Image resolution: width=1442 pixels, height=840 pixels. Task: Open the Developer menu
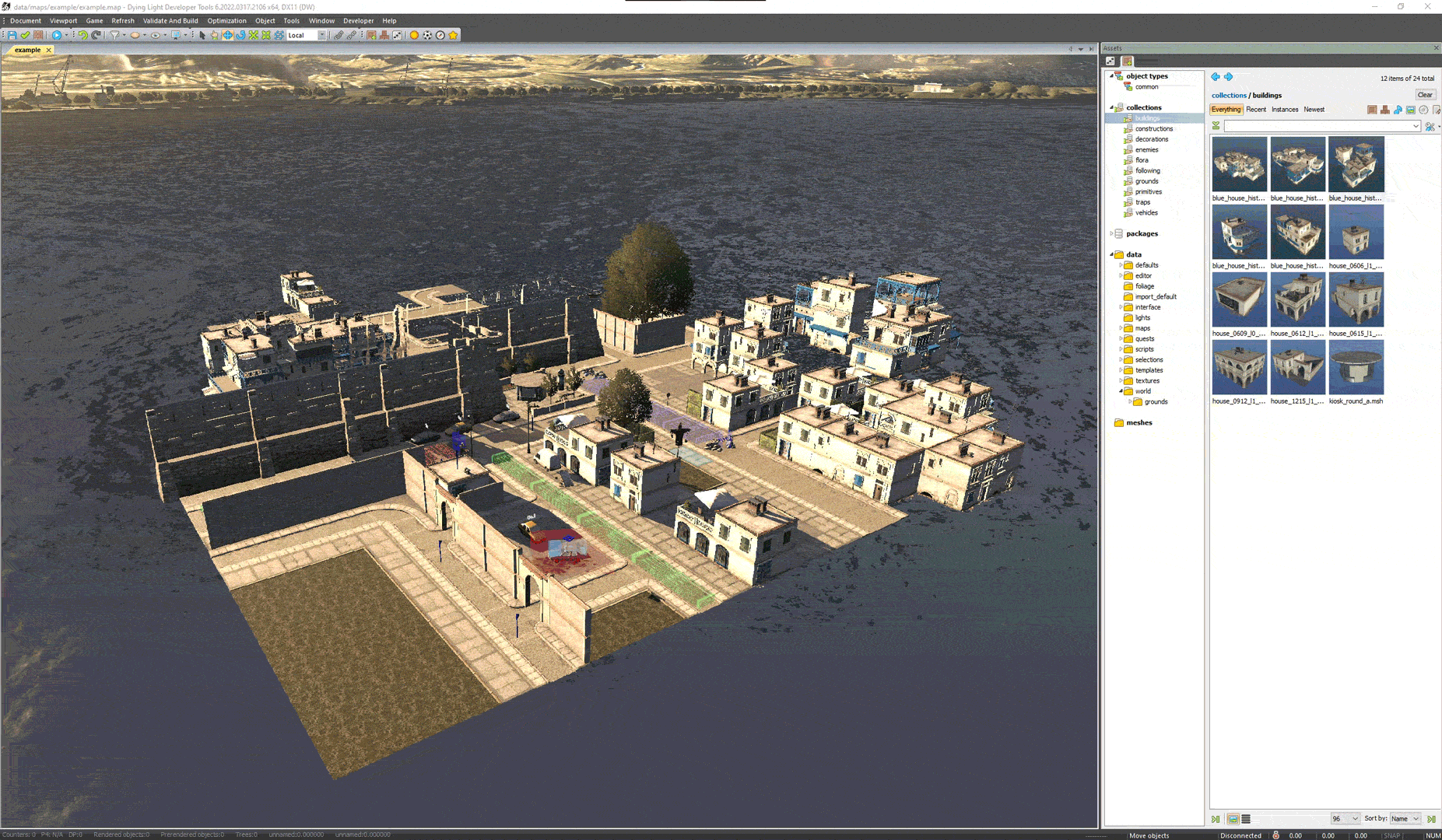pos(358,21)
